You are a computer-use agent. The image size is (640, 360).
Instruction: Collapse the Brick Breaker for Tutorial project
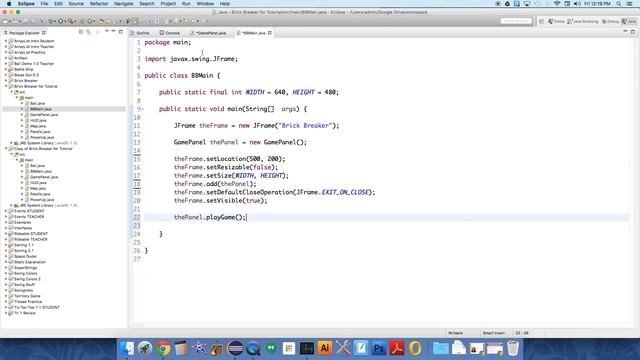(x=6, y=86)
